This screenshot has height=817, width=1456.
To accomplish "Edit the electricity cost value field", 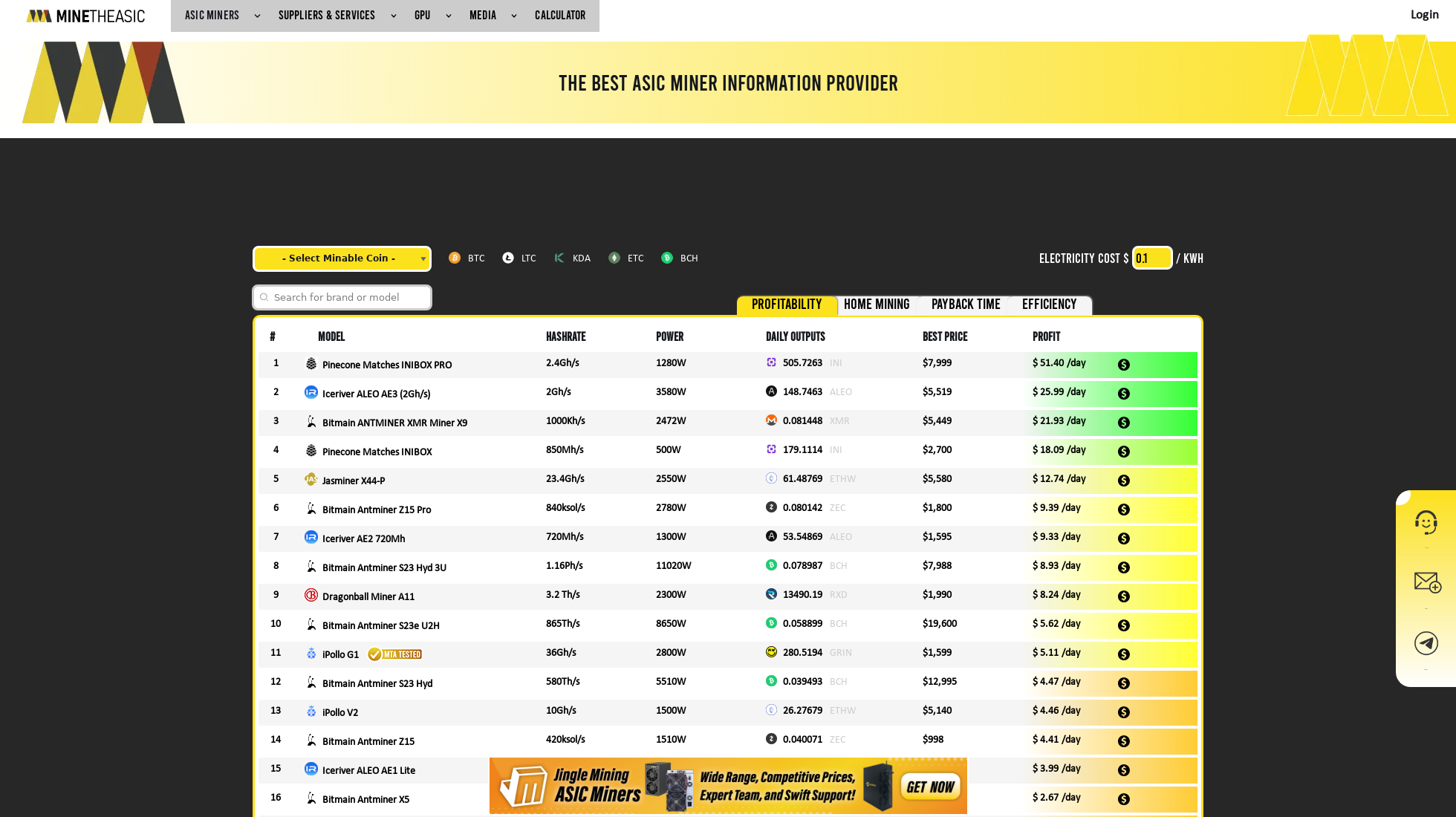I will [x=1151, y=258].
